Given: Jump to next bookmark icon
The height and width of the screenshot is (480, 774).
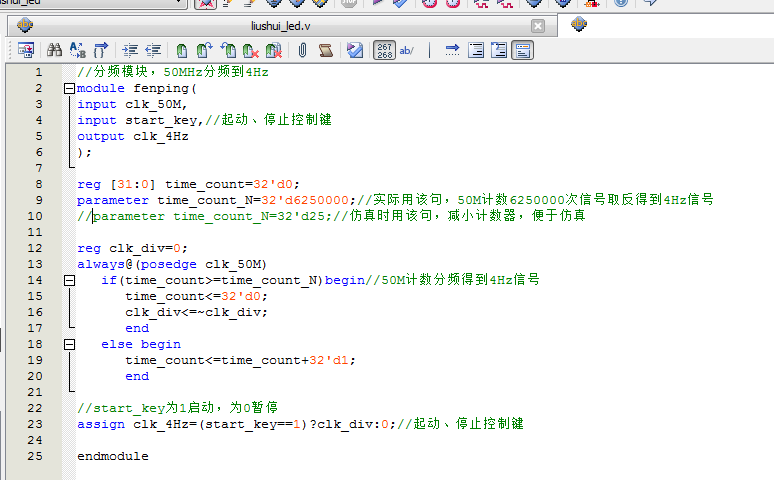Looking at the screenshot, I should [204, 49].
